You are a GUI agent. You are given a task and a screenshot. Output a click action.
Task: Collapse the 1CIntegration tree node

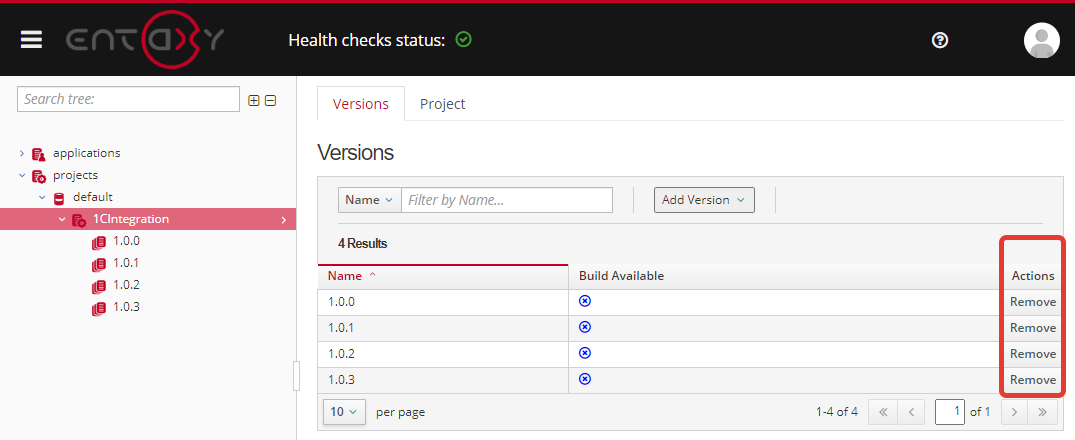pos(62,219)
